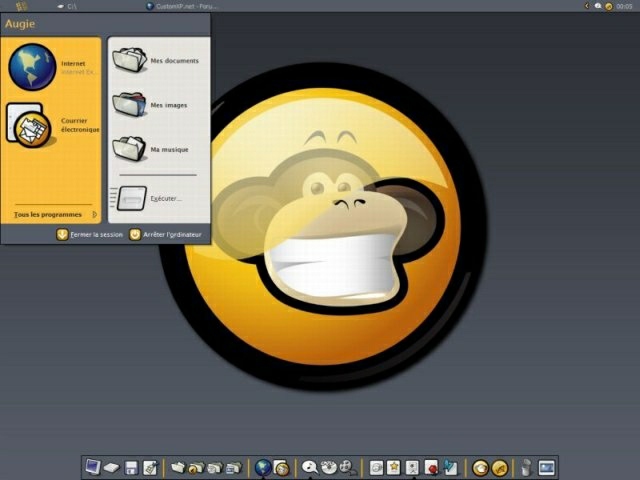Click the webcam document icon in dock
Viewport: 640px width, 480px height.
tap(413, 468)
